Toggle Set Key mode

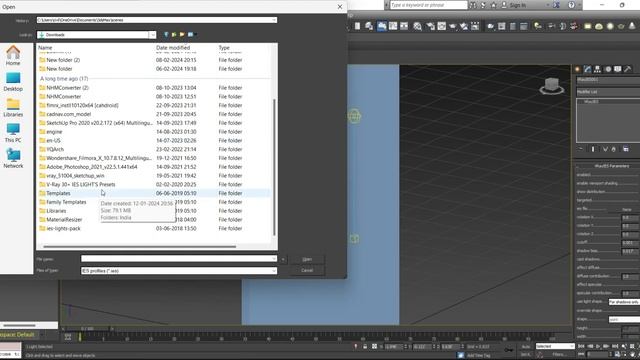(x=526, y=354)
